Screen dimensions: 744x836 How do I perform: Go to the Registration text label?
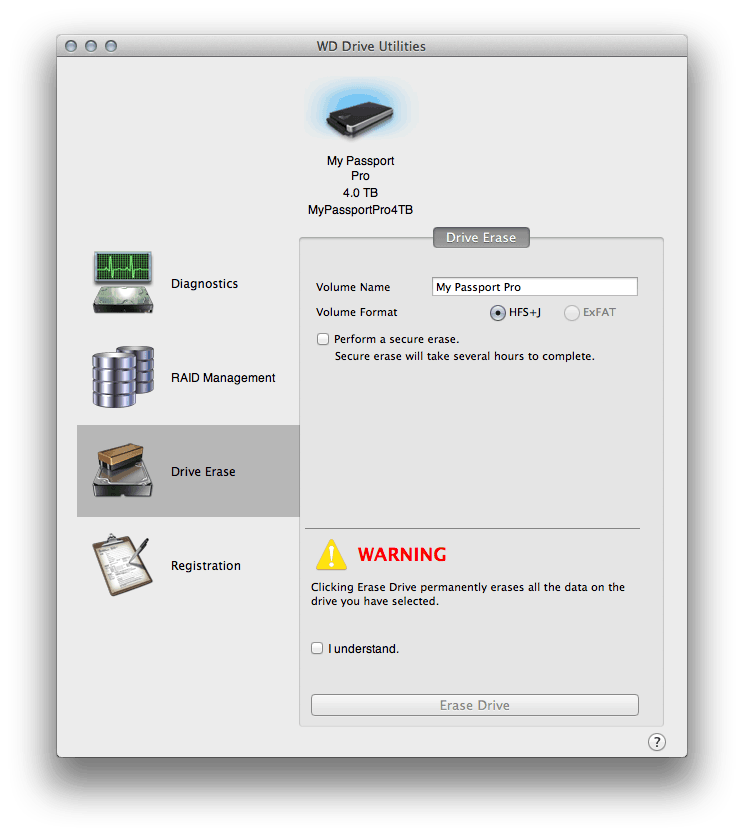(x=206, y=566)
